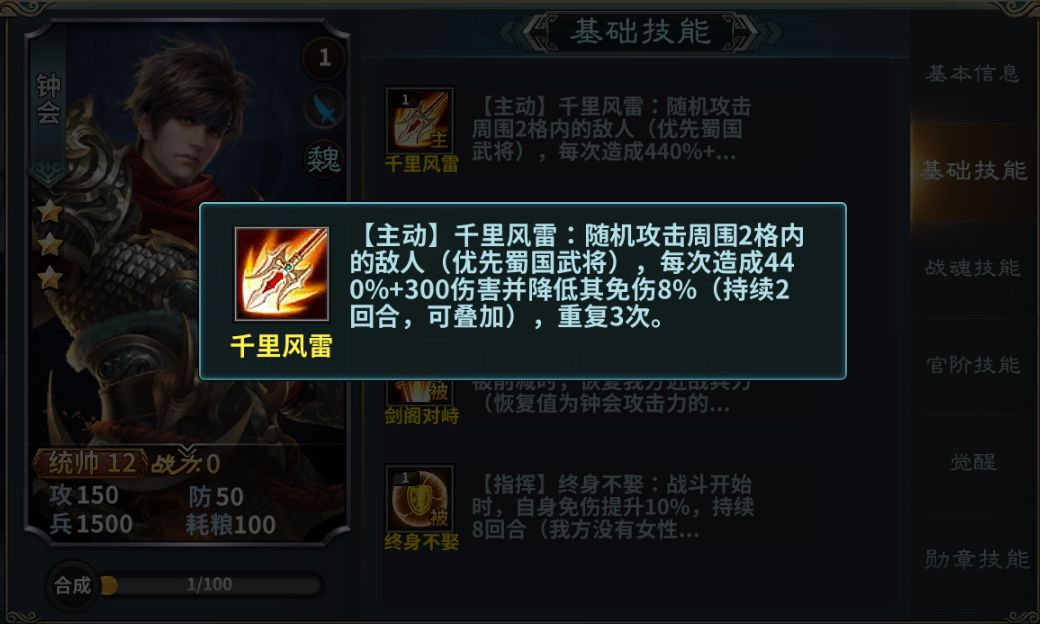Select the 基础技能 tab

[972, 170]
